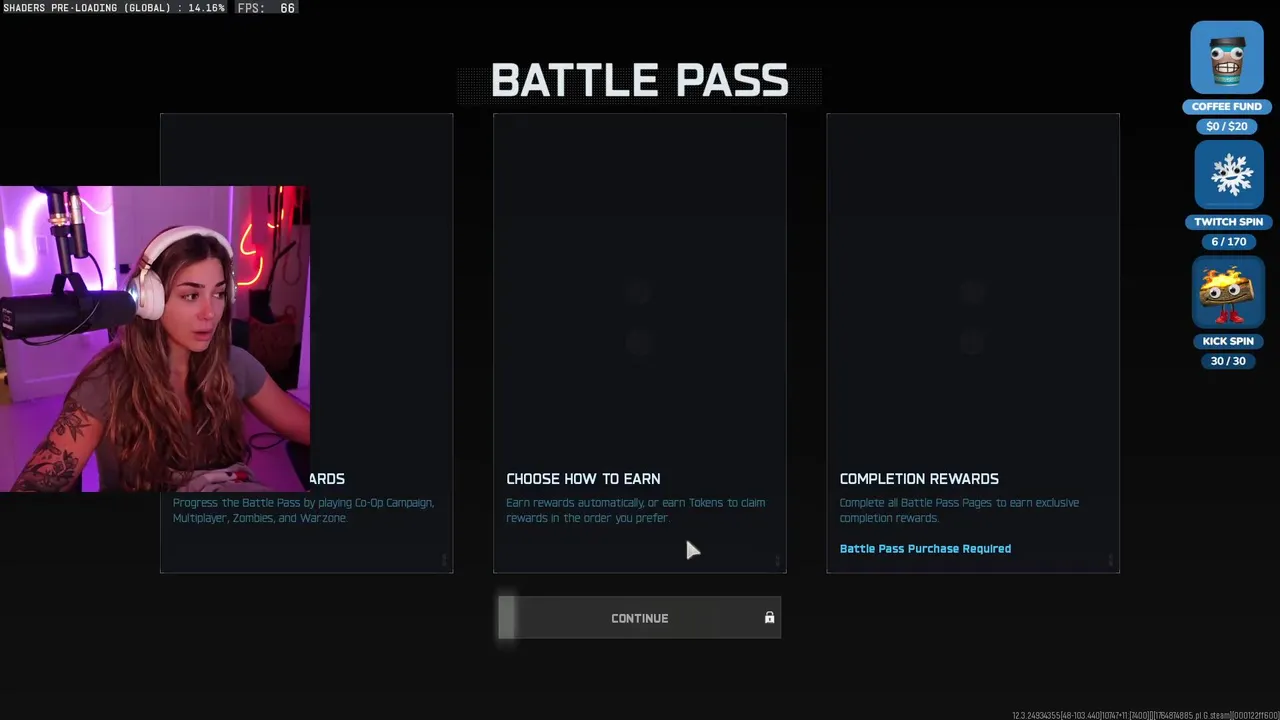Image resolution: width=1280 pixels, height=720 pixels.
Task: Click the Coffee Fund cup icon
Action: 1227,58
